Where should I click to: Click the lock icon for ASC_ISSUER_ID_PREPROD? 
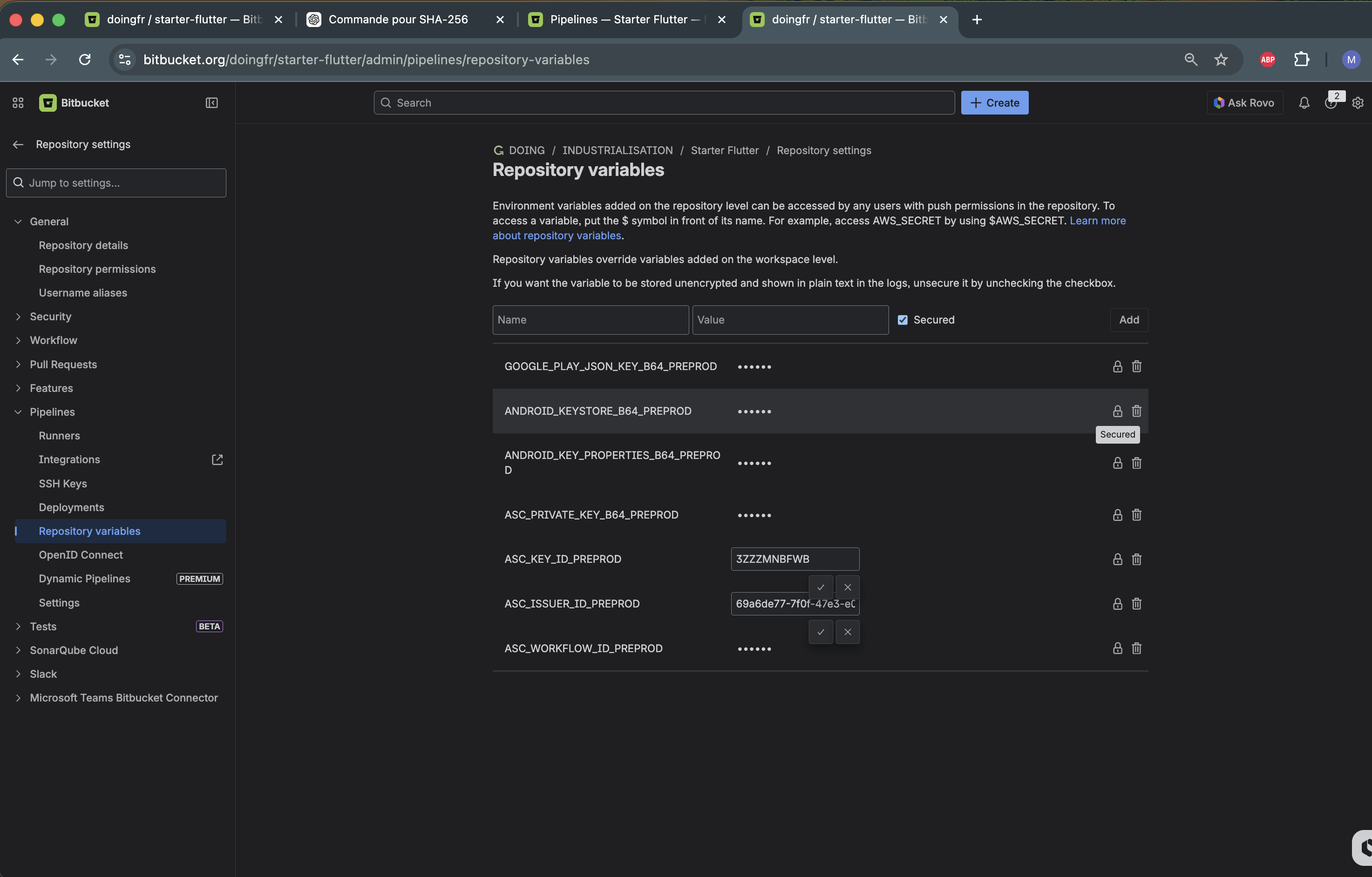[1117, 604]
